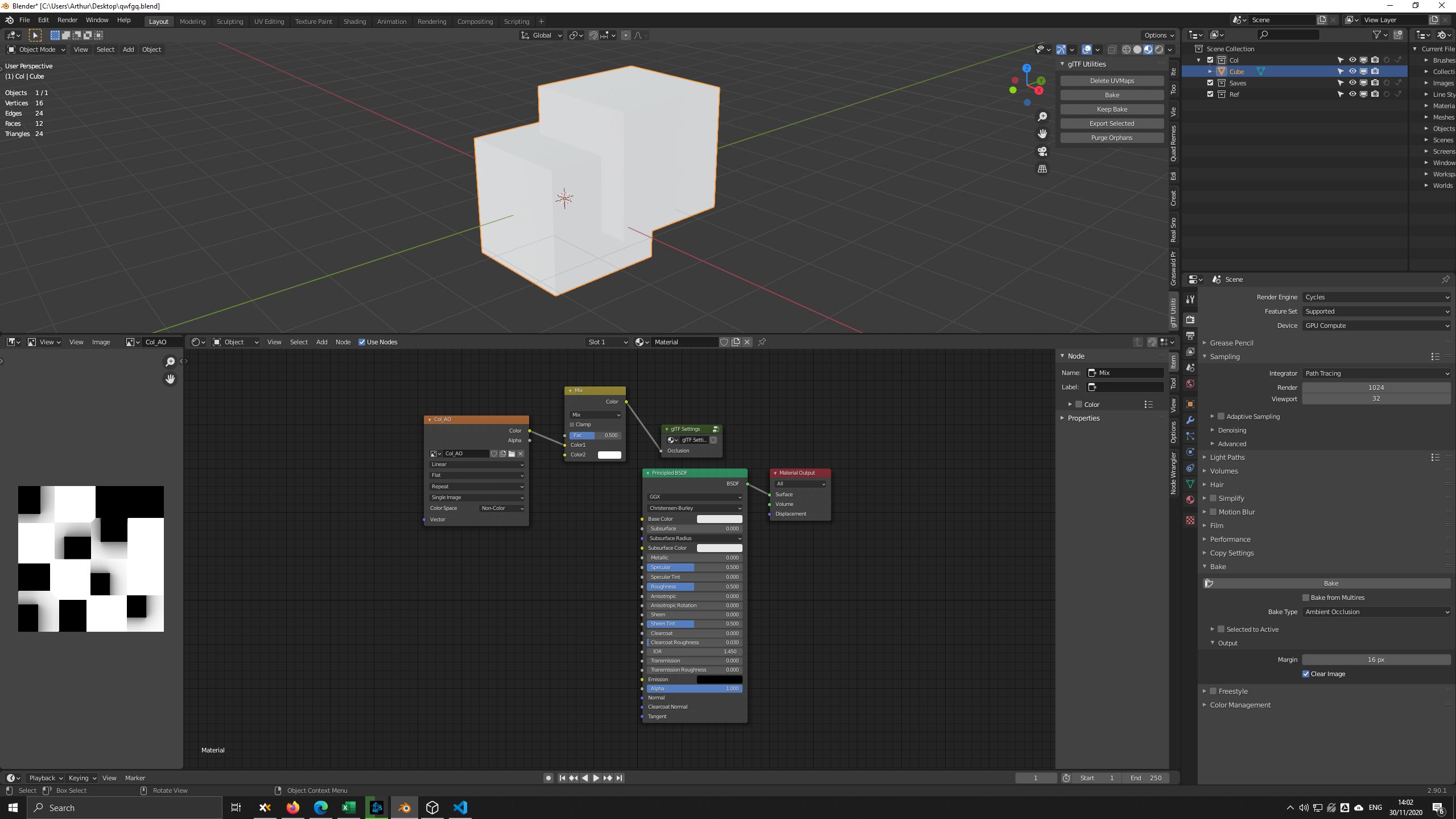Enable Adaptive Sampling checkbox
The width and height of the screenshot is (1456, 819).
click(x=1220, y=417)
